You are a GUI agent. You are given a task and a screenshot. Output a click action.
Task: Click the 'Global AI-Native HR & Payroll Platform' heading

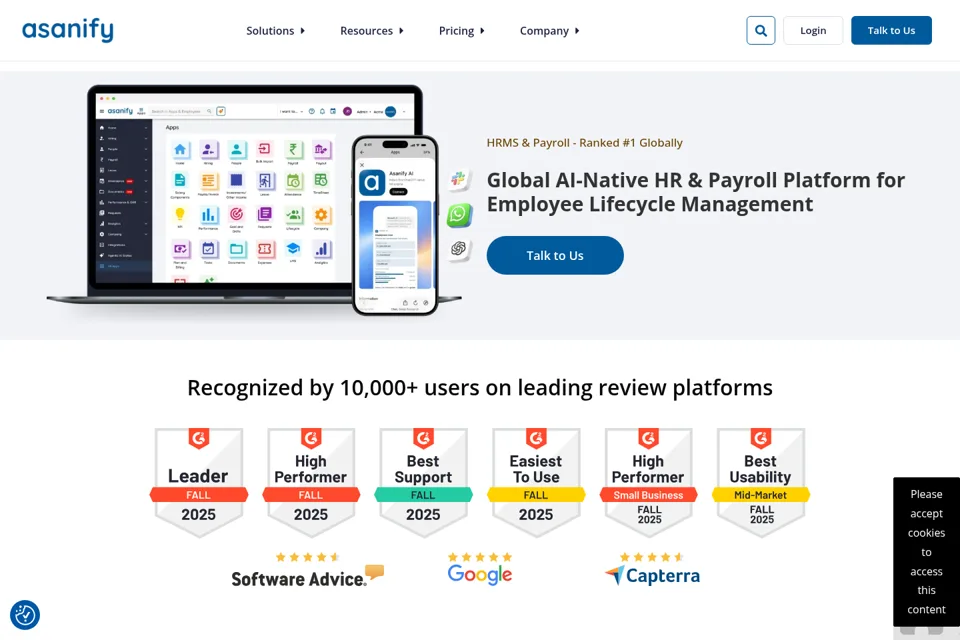696,192
